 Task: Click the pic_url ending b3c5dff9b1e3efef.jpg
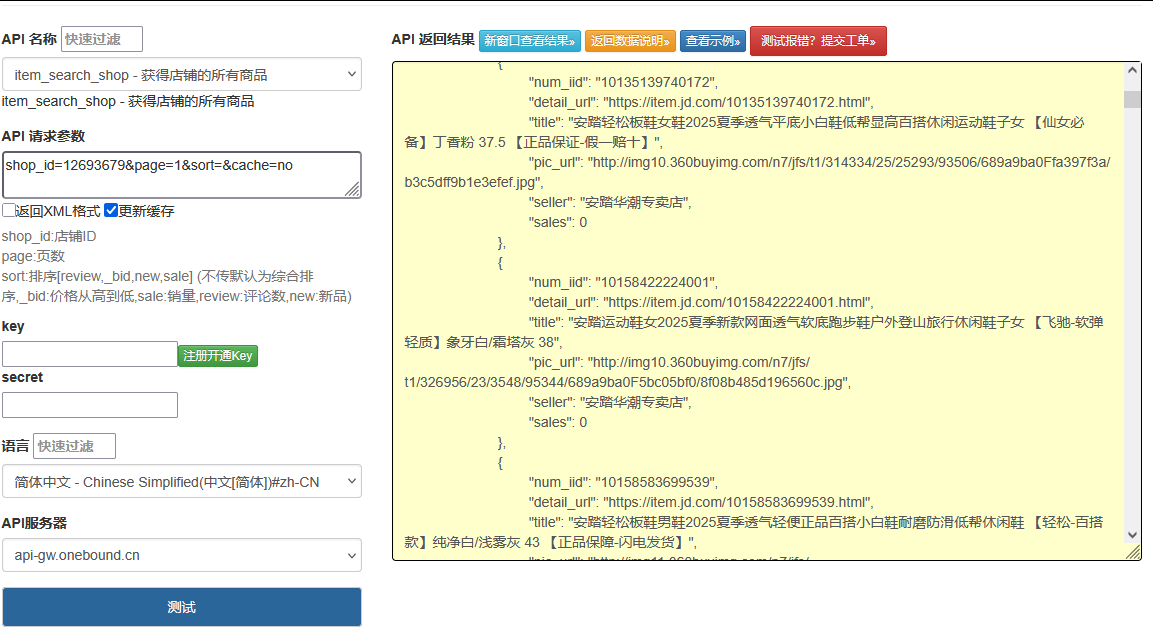click(757, 172)
